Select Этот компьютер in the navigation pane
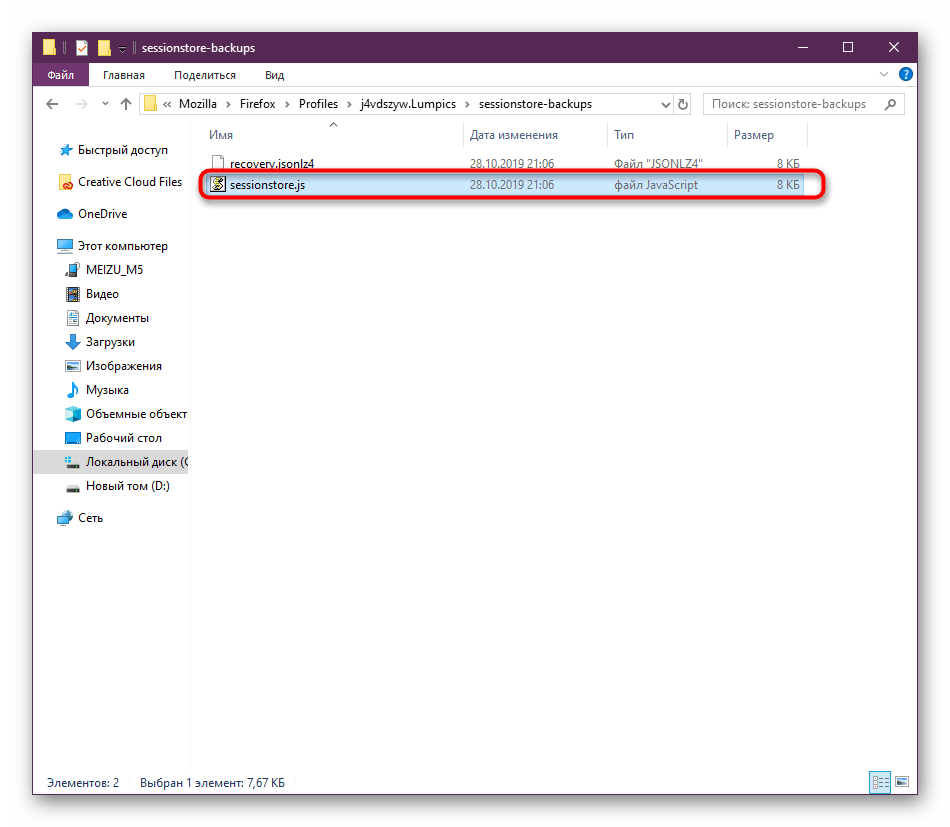The image size is (950, 827). pyautogui.click(x=122, y=246)
